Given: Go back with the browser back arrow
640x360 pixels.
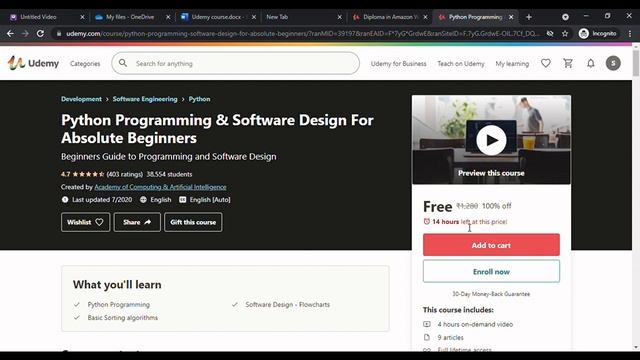Looking at the screenshot, I should point(10,33).
